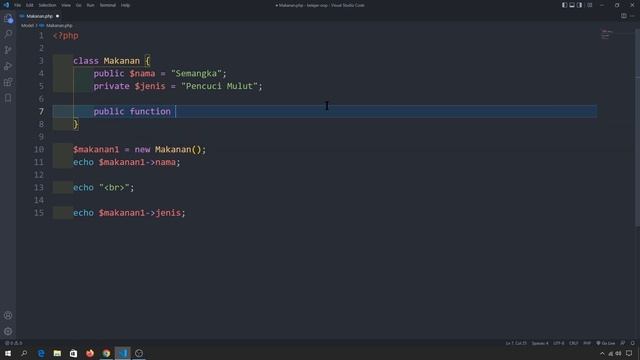640x360 pixels.
Task: Toggle the primary sidebar layout icon
Action: pos(564,5)
